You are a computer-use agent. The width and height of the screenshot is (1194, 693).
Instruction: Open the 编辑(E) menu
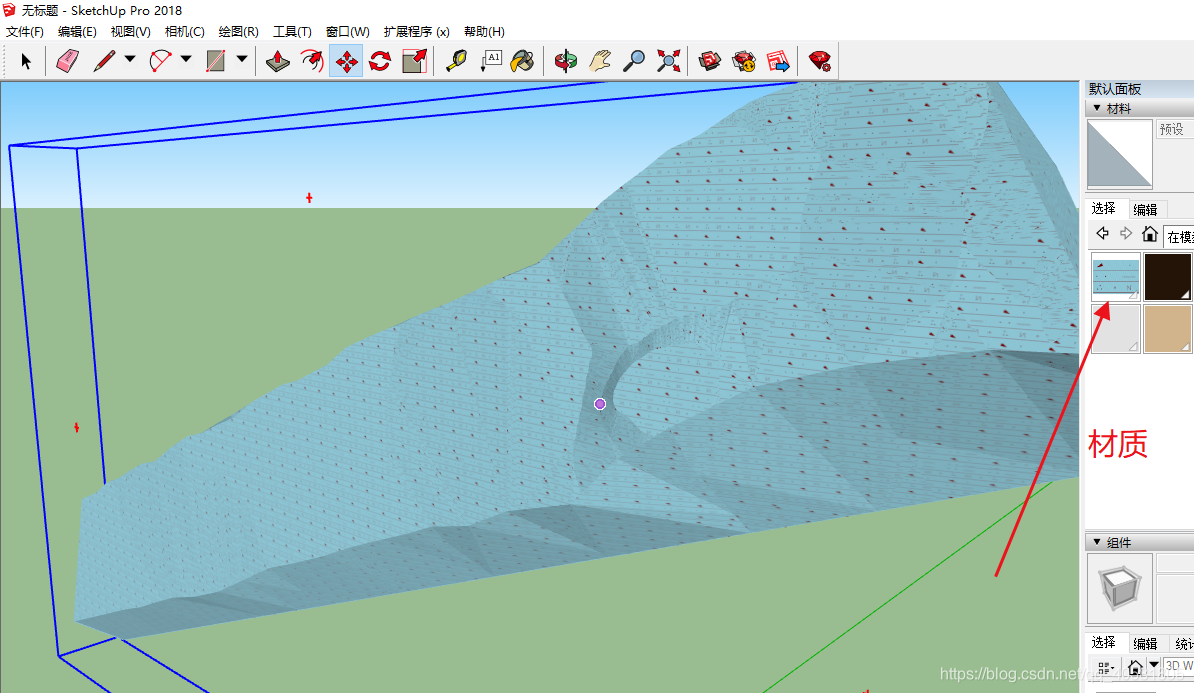click(x=77, y=31)
